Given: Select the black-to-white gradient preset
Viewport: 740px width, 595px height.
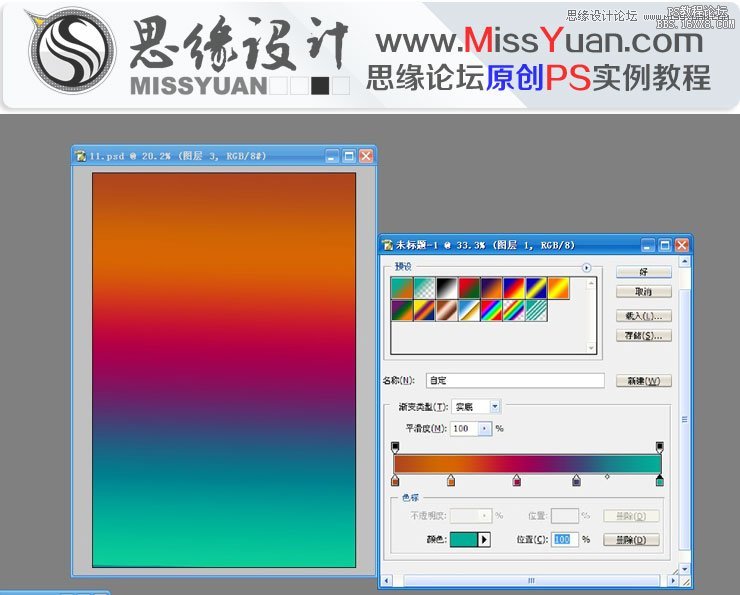Looking at the screenshot, I should point(446,288).
